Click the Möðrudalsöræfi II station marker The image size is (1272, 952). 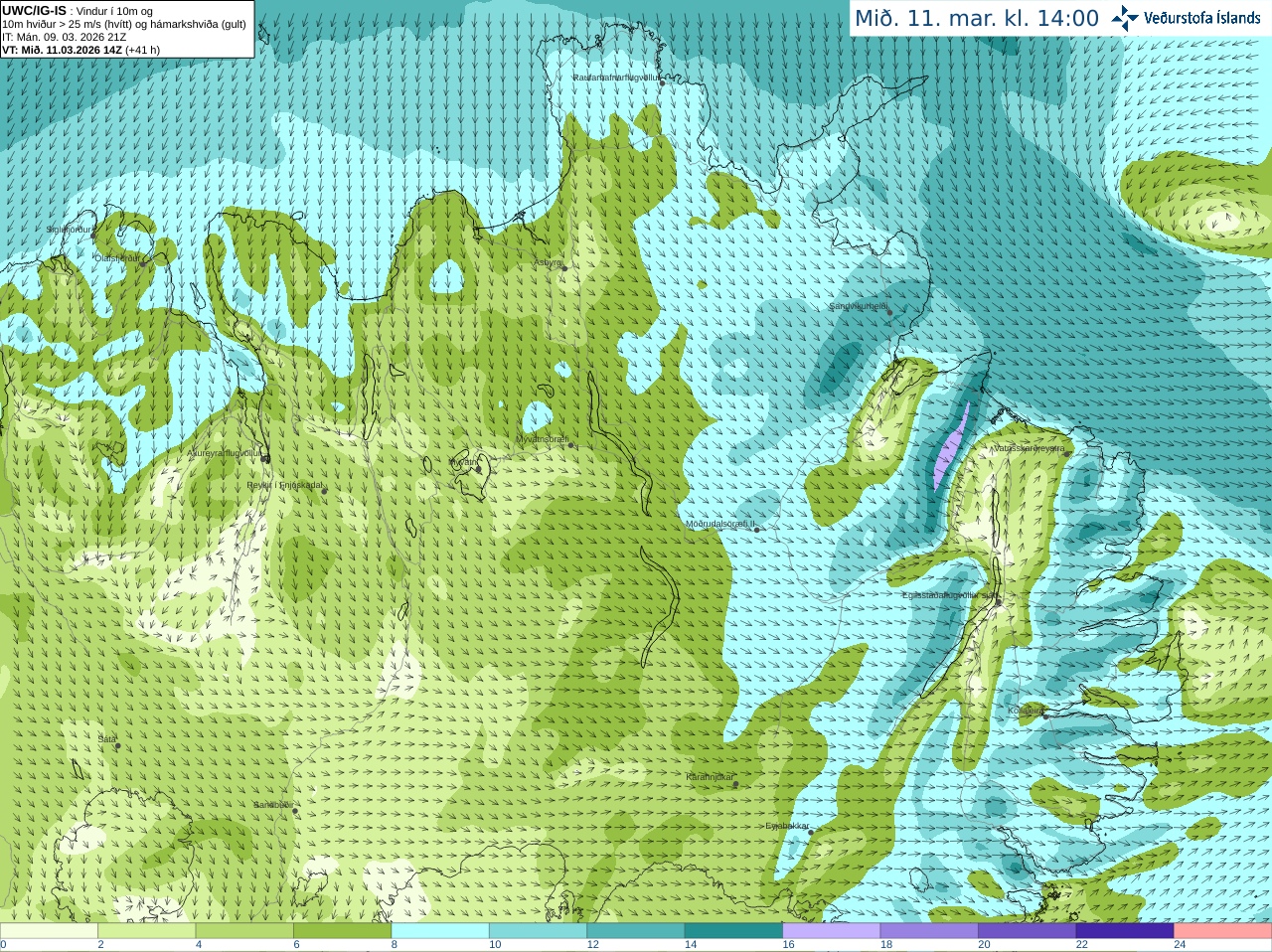[757, 530]
